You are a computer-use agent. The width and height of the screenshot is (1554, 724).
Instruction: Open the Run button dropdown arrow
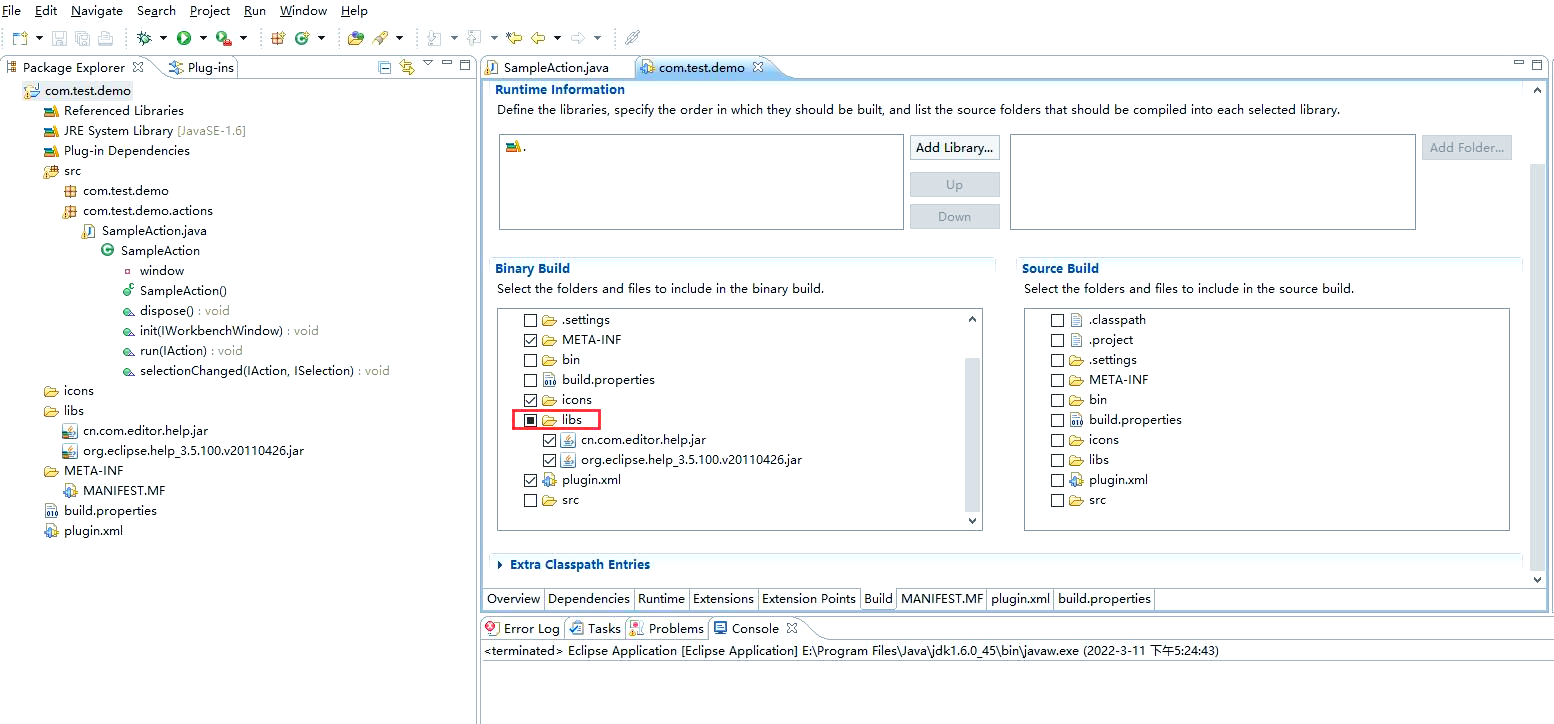click(202, 38)
